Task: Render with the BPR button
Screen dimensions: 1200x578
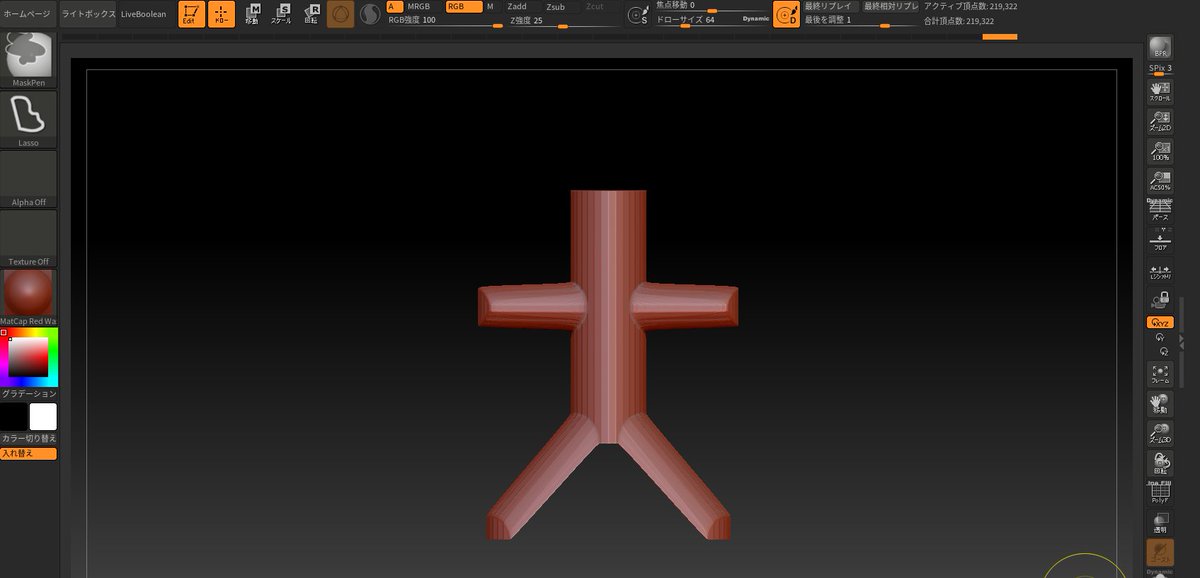Action: click(1160, 49)
